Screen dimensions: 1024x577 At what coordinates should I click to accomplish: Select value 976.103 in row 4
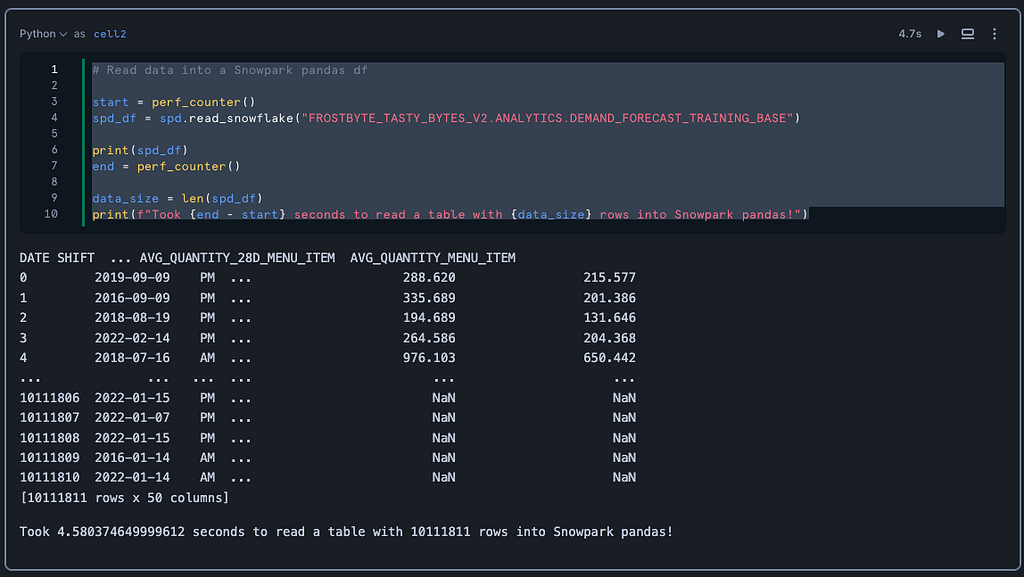point(429,358)
